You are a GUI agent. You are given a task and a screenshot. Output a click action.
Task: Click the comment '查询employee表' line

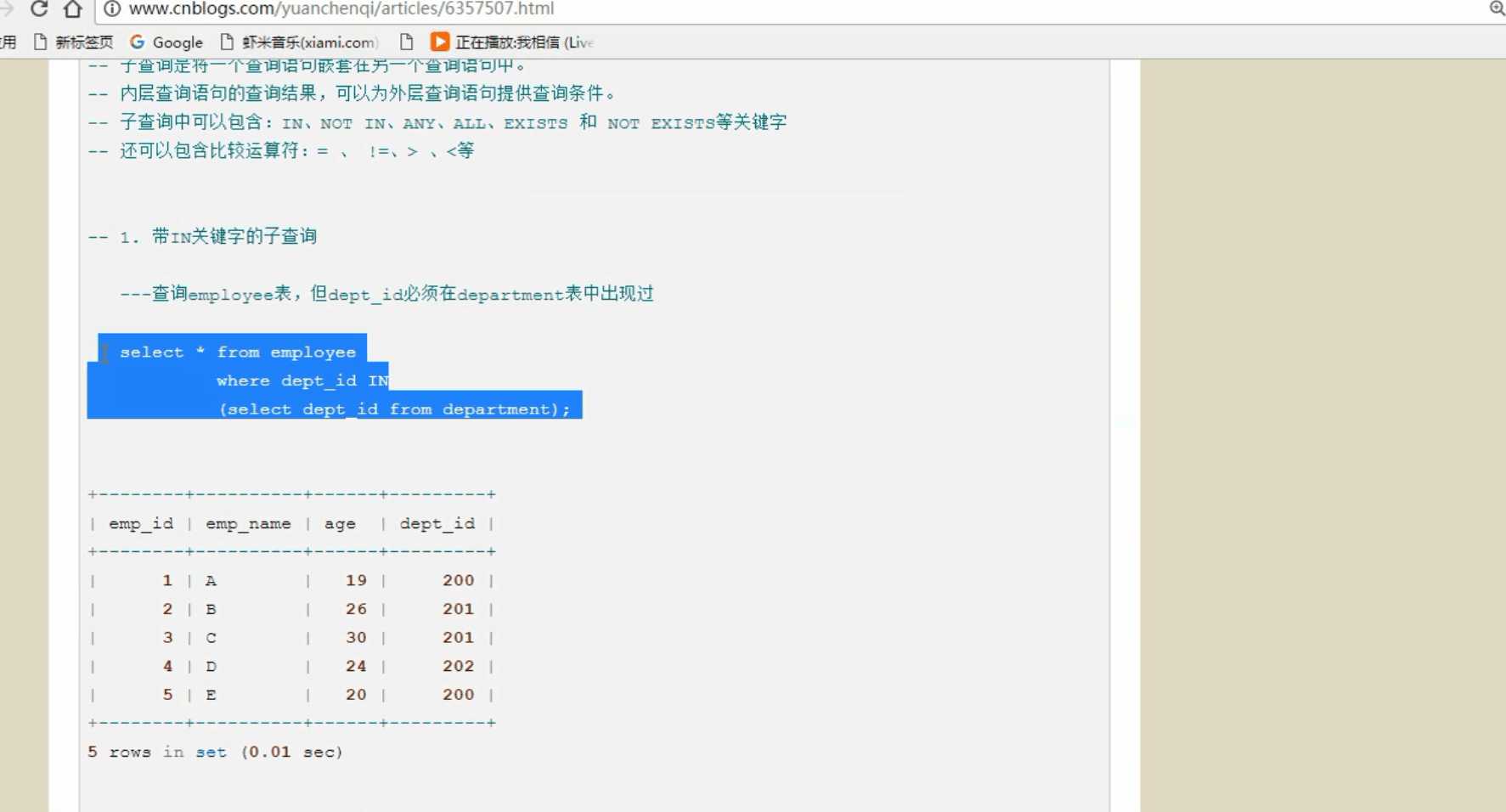point(386,294)
